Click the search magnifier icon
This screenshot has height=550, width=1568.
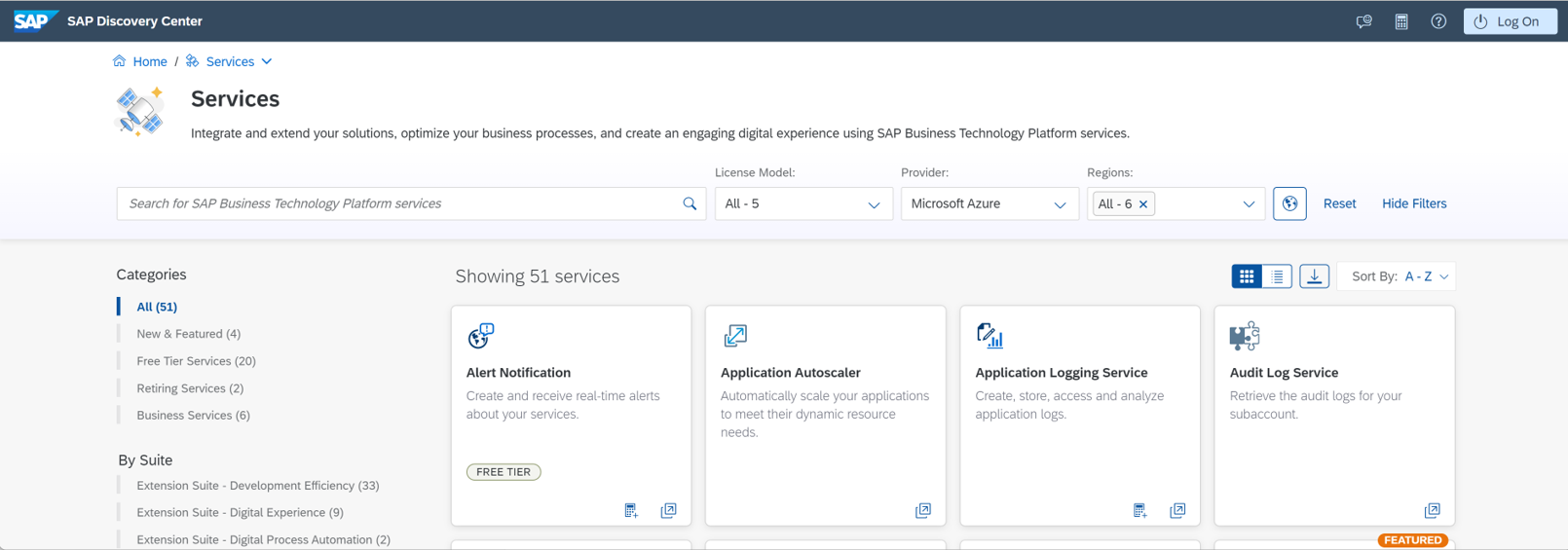click(x=690, y=203)
